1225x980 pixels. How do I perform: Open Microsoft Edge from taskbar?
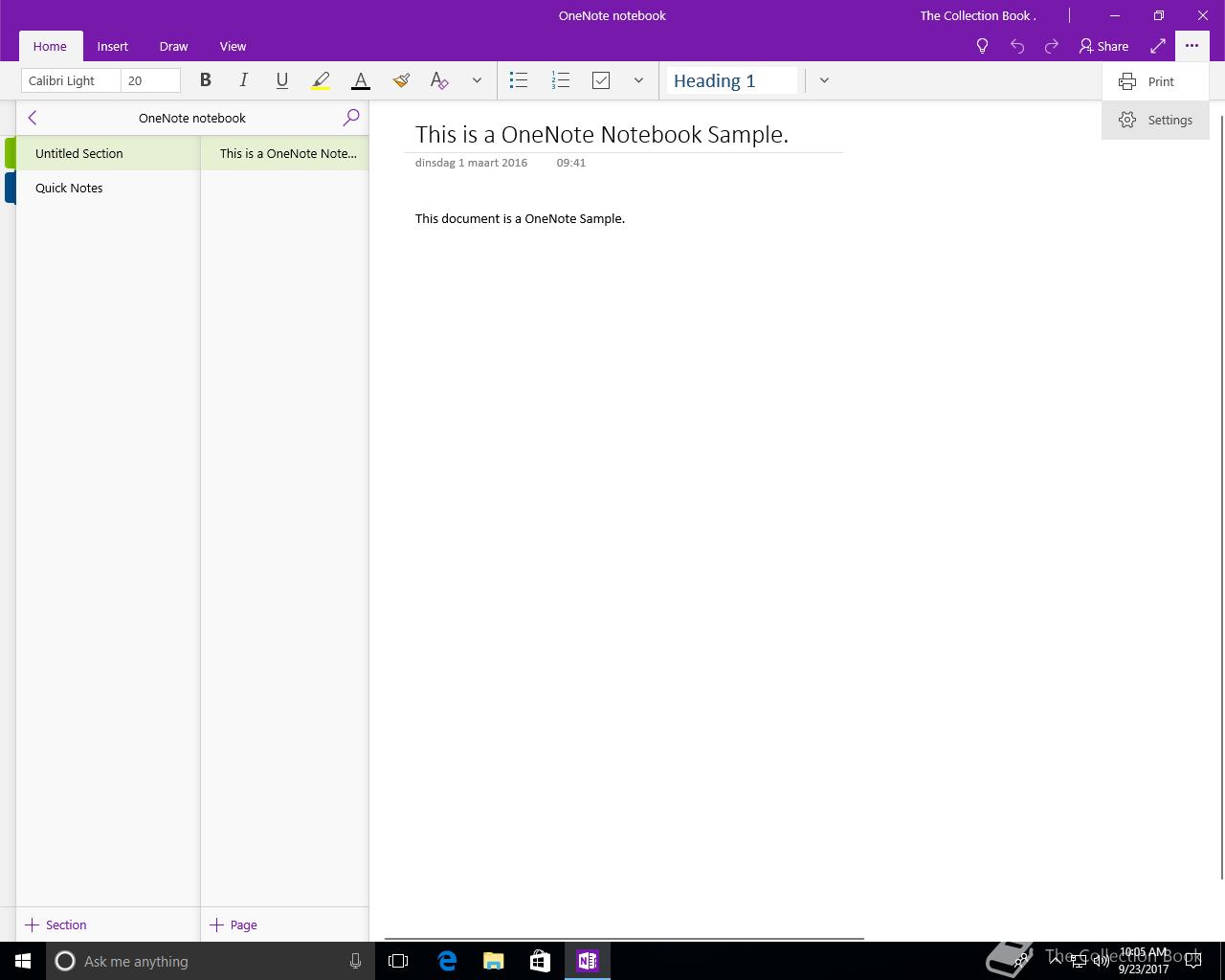click(x=447, y=961)
